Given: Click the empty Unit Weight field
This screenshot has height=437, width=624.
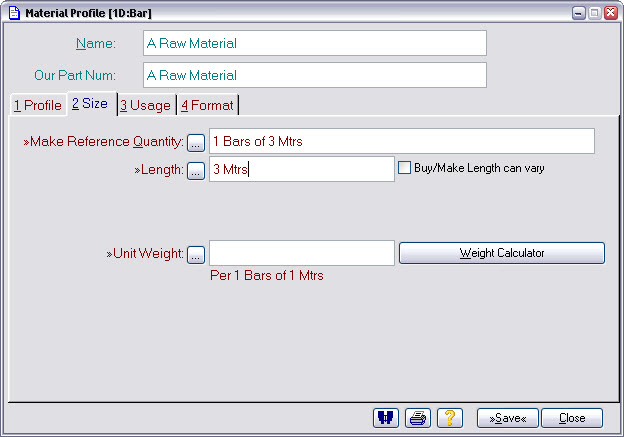Looking at the screenshot, I should (302, 253).
